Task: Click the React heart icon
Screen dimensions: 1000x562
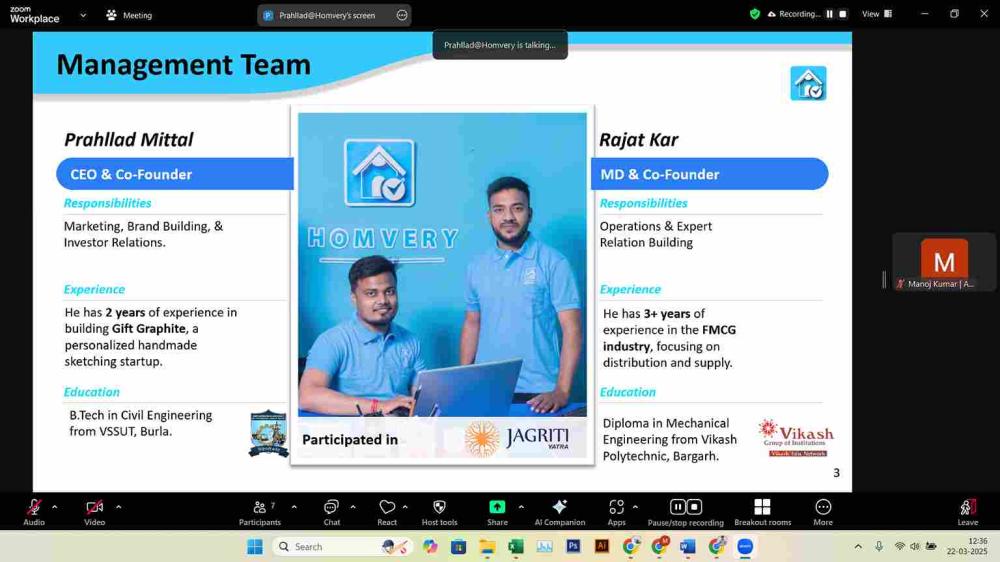Action: point(386,507)
